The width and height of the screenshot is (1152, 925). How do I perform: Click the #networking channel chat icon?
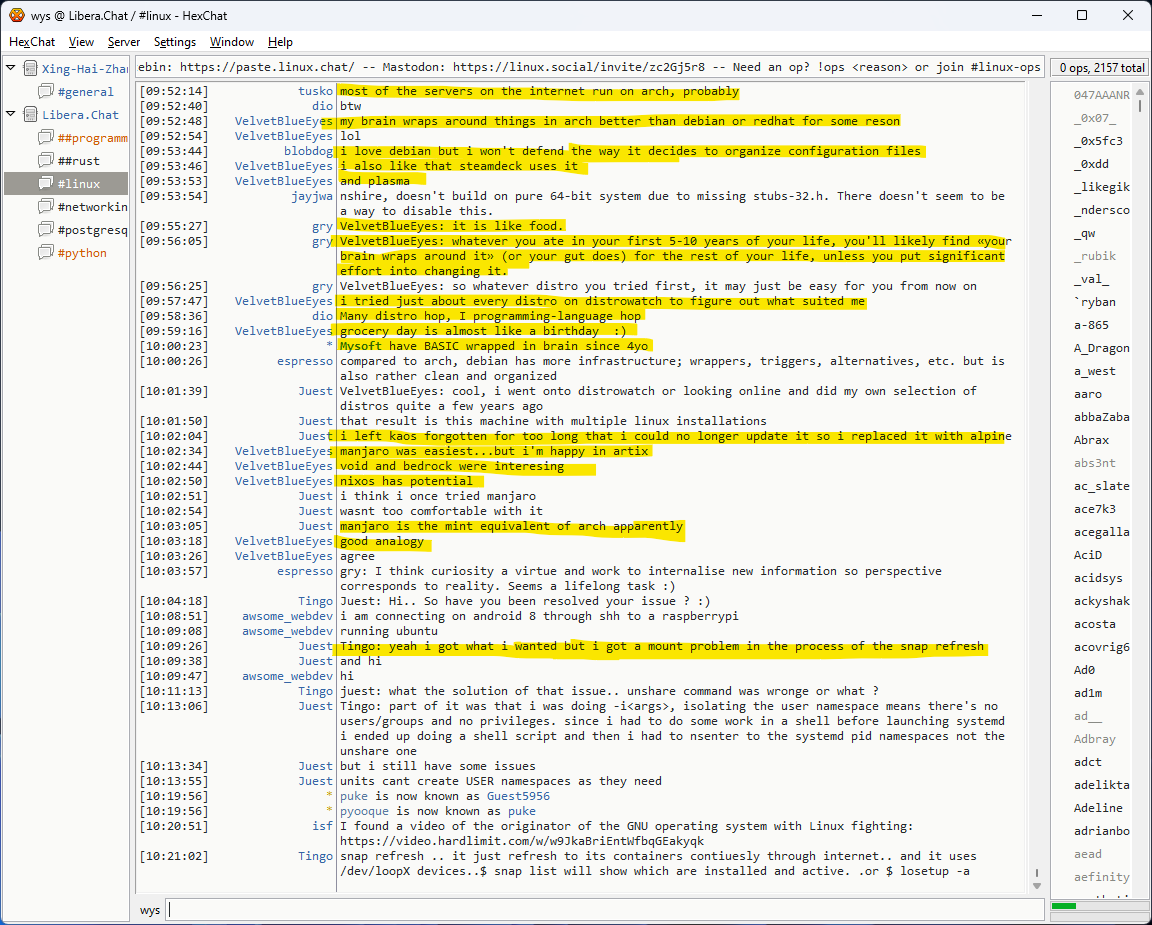(45, 207)
